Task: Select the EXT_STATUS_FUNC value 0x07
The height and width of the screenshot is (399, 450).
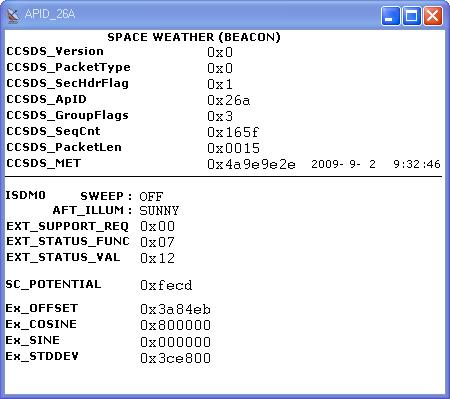Action: pos(157,242)
